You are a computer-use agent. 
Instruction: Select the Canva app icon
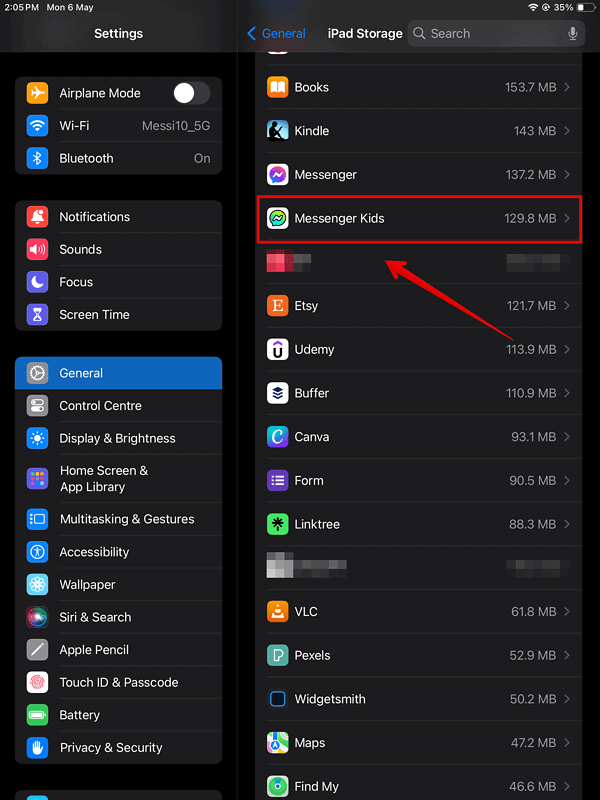(278, 437)
